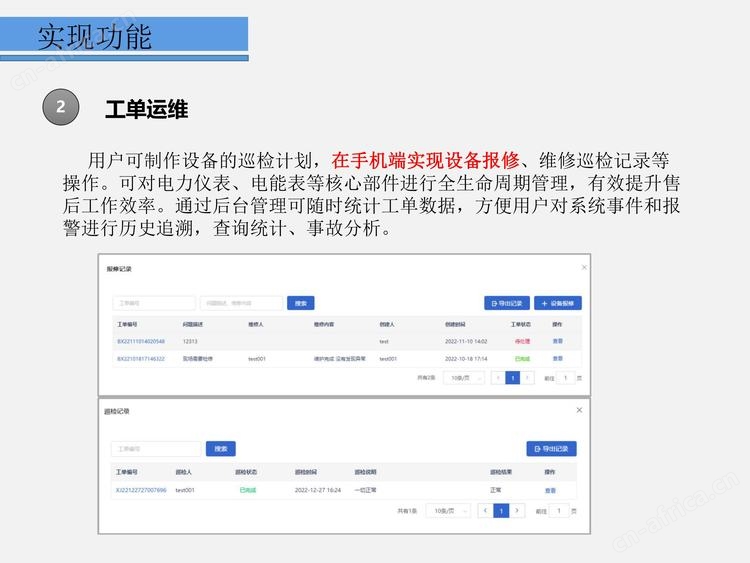Go to next page in repair records pagination
The height and width of the screenshot is (563, 750).
[x=528, y=378]
